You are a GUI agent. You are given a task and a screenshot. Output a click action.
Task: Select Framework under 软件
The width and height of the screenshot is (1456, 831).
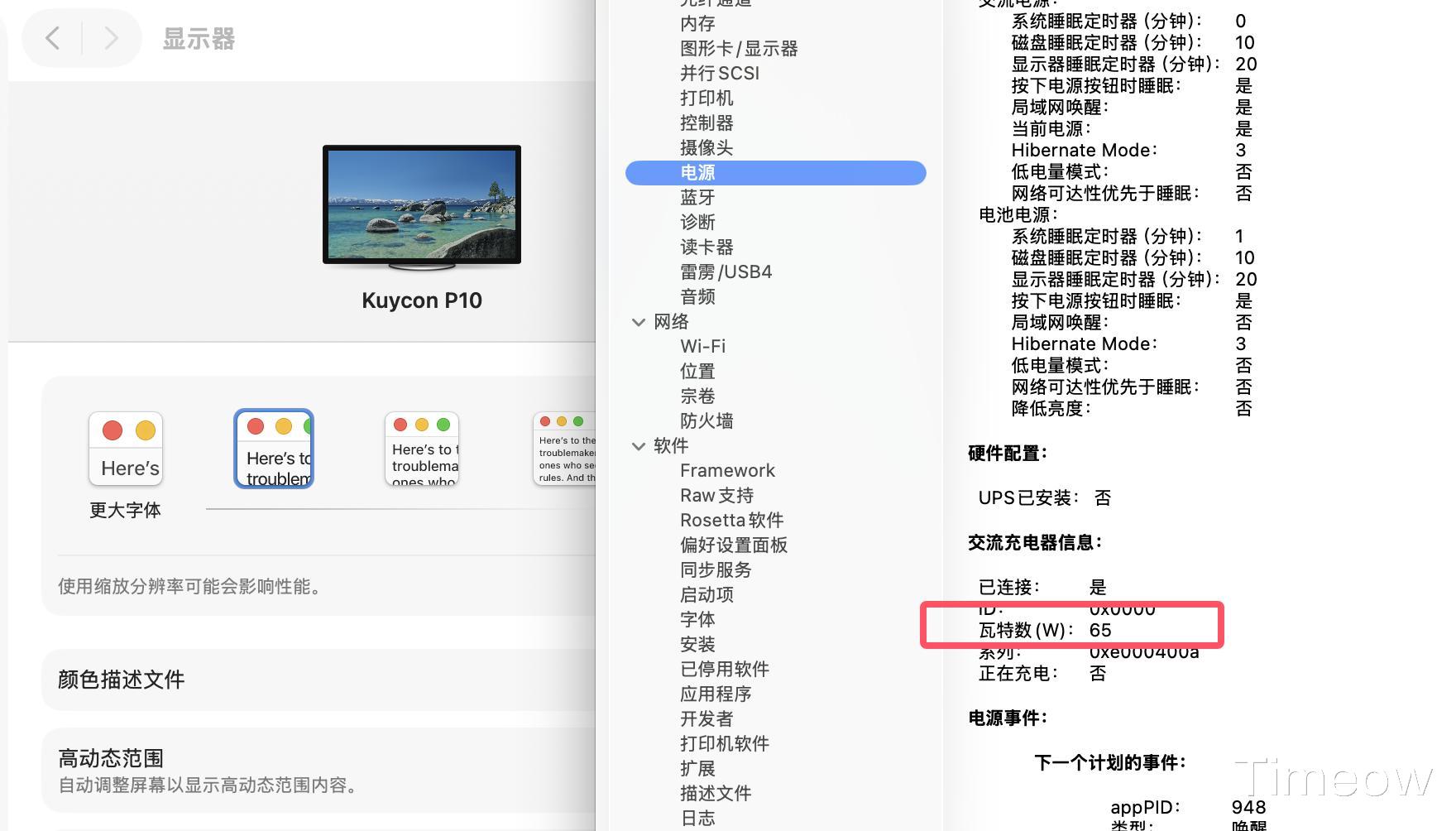point(727,471)
